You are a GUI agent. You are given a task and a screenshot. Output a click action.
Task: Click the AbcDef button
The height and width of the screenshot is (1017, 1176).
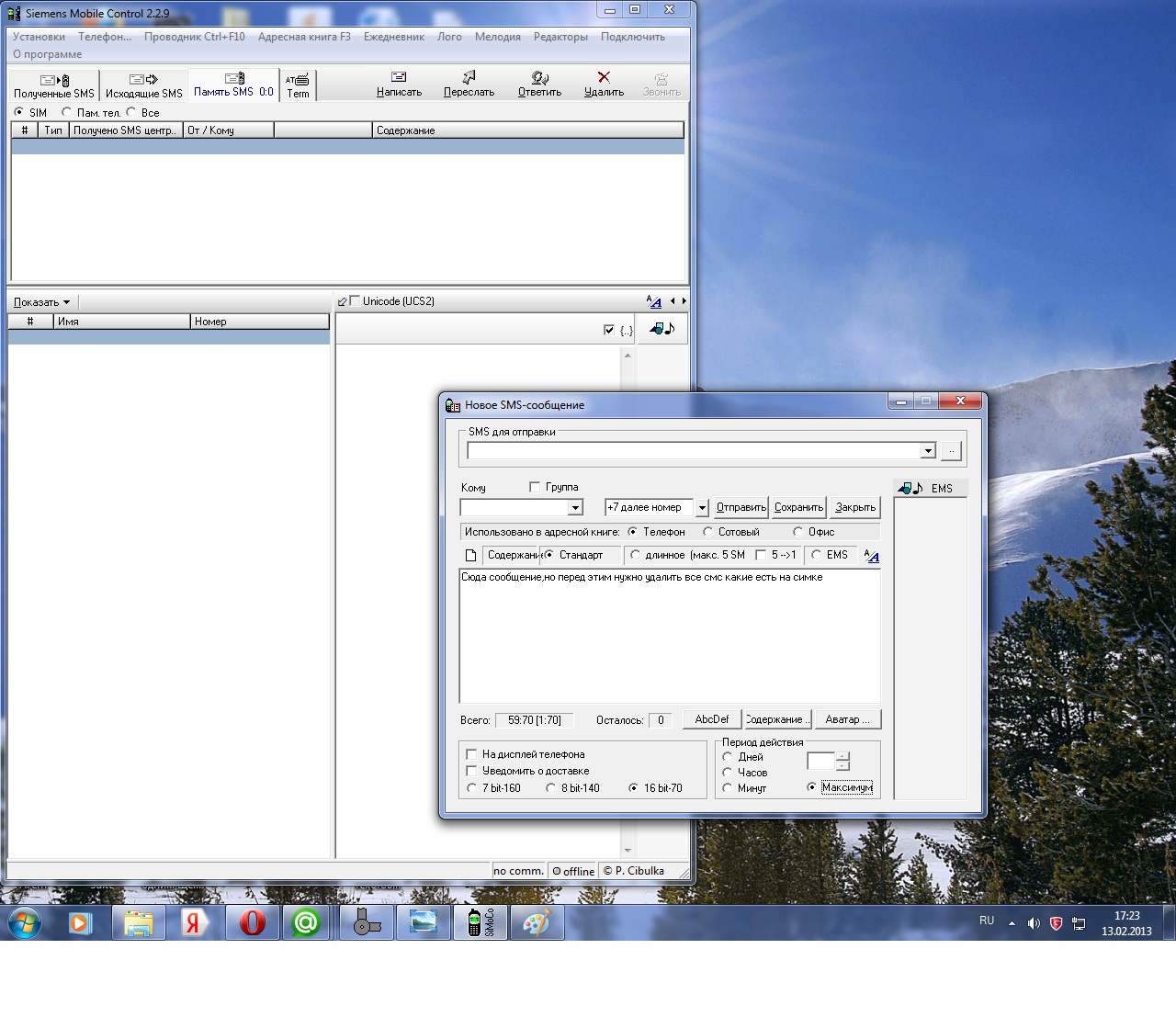point(712,719)
